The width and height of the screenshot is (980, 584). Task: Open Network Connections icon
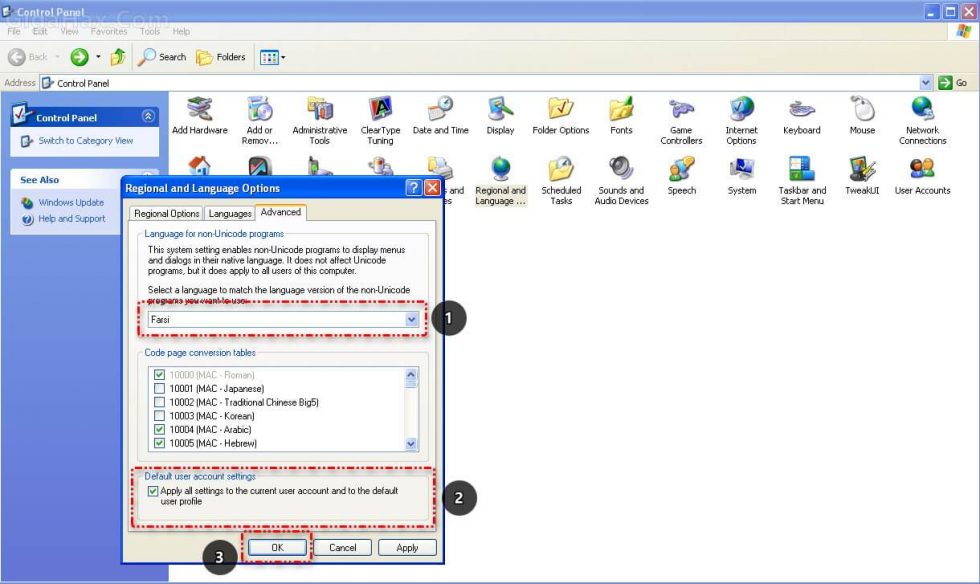[922, 110]
